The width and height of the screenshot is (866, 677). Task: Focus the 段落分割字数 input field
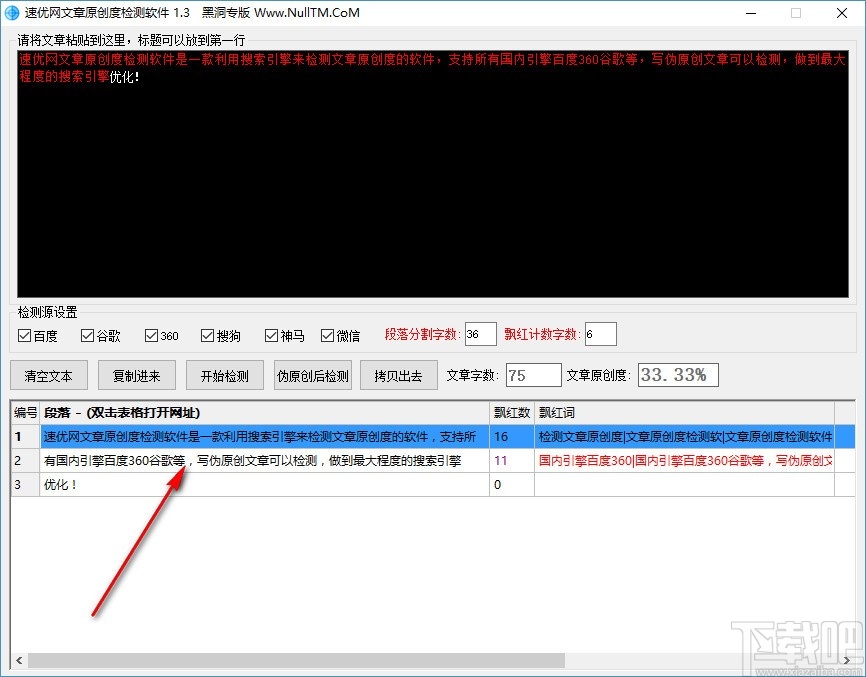[x=480, y=334]
